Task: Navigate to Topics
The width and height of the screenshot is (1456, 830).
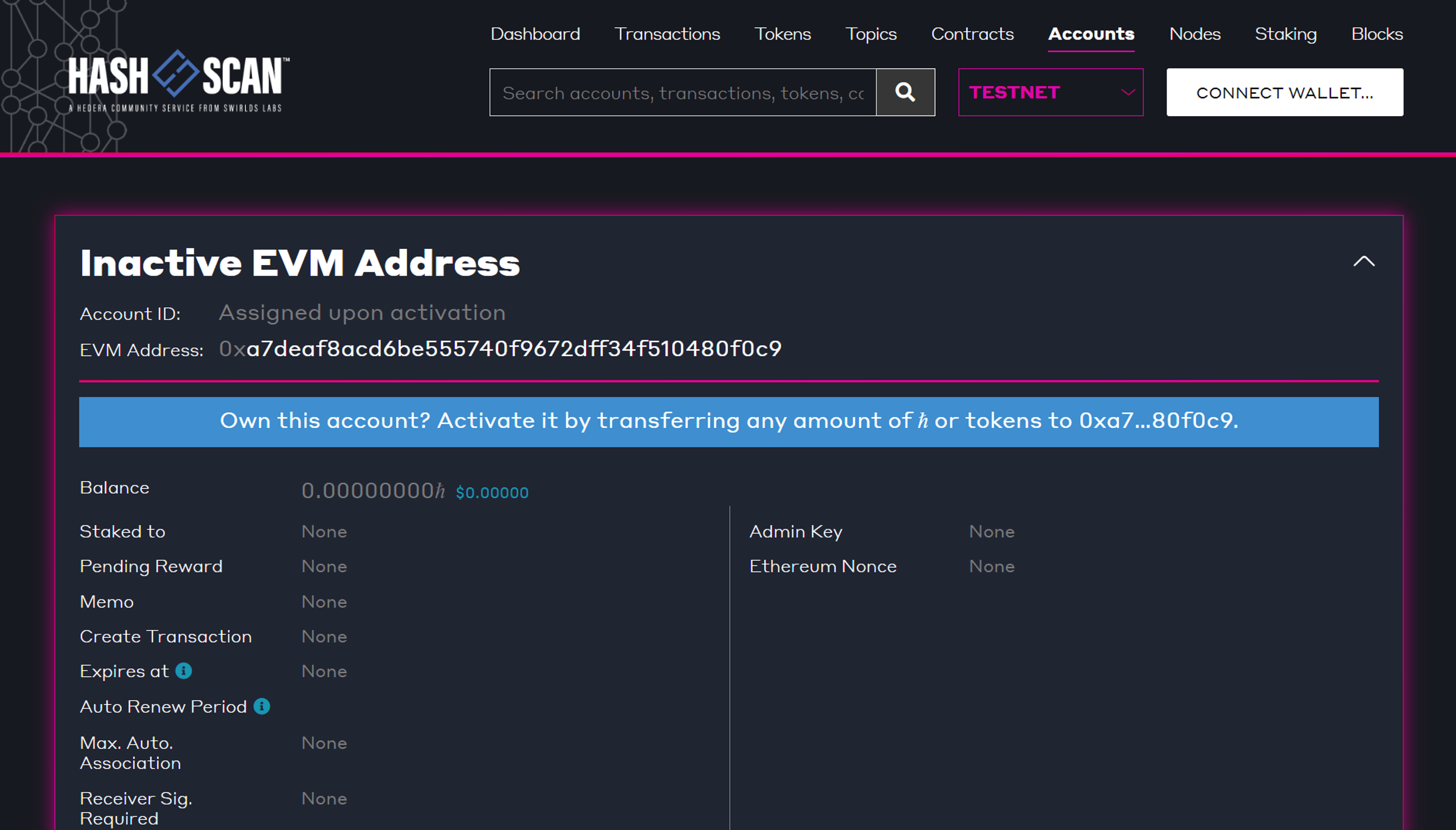Action: coord(870,34)
